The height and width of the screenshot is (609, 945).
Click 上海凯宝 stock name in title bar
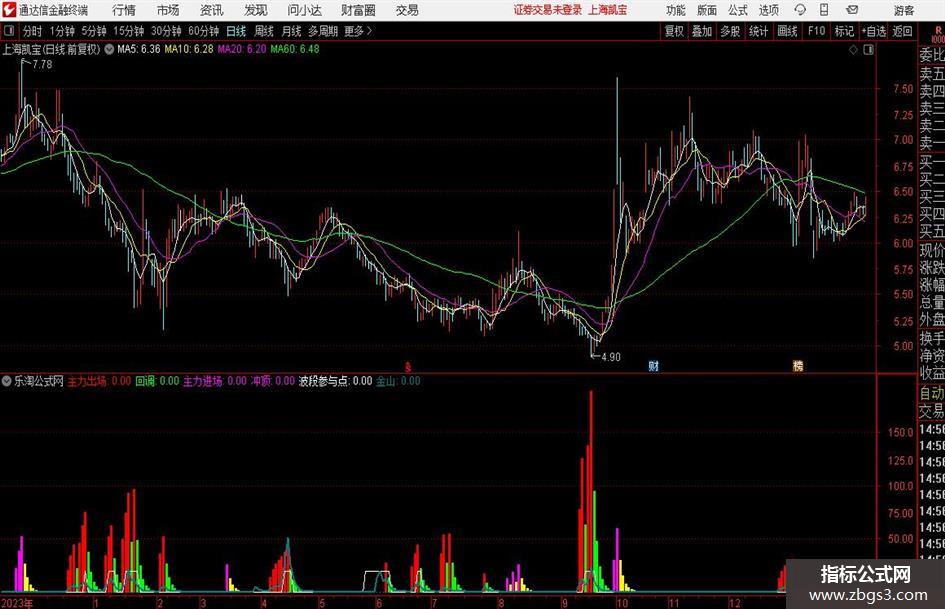pos(608,10)
